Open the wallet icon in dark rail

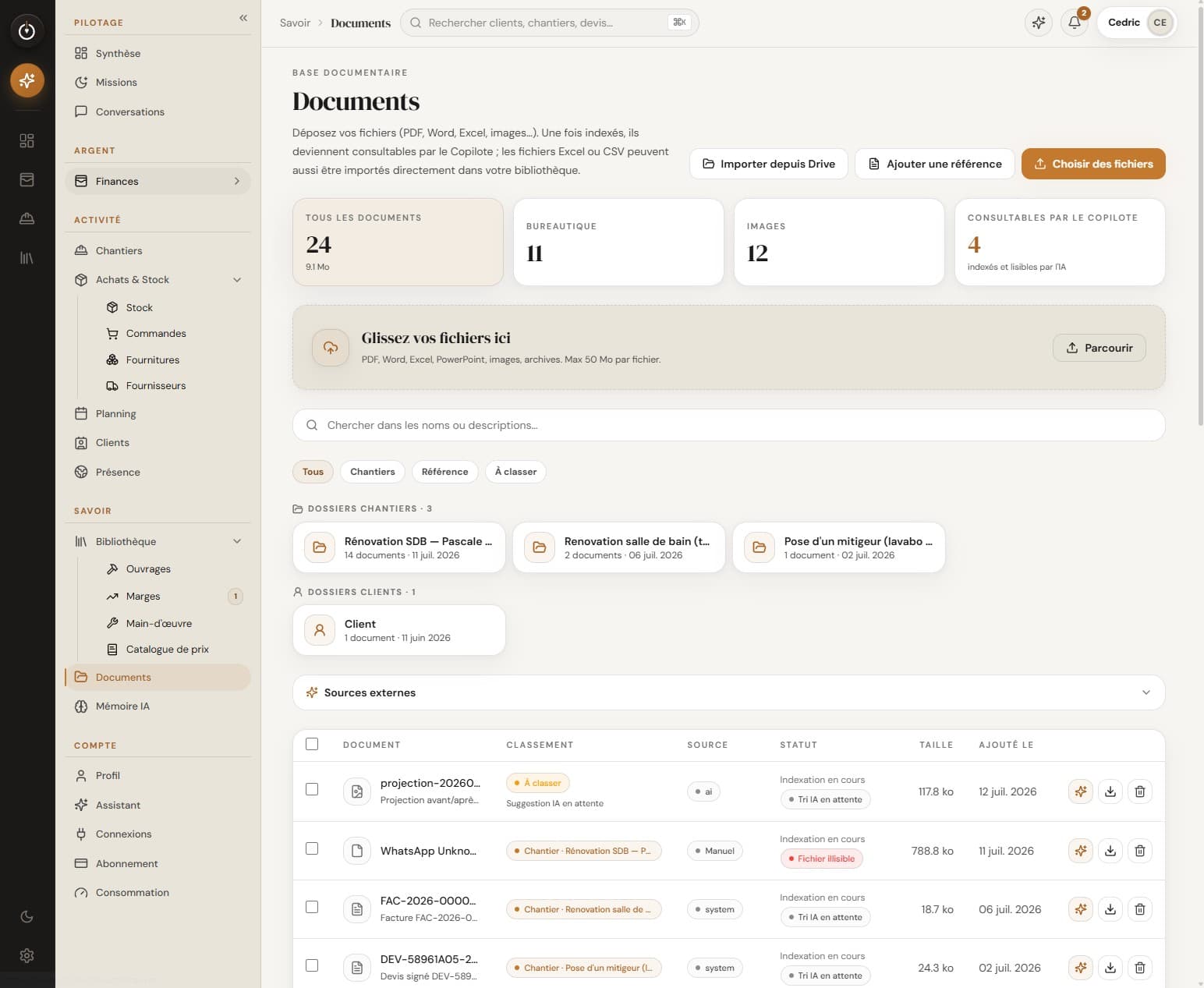pyautogui.click(x=27, y=179)
